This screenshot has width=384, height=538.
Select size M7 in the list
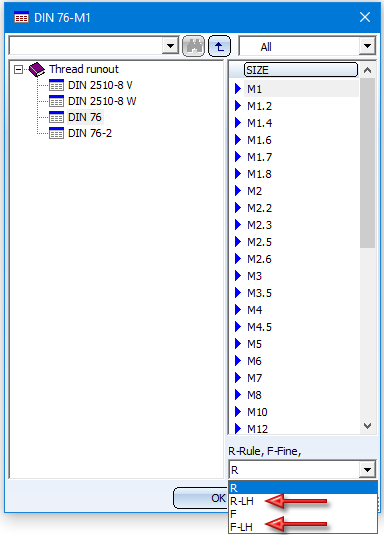coord(254,378)
